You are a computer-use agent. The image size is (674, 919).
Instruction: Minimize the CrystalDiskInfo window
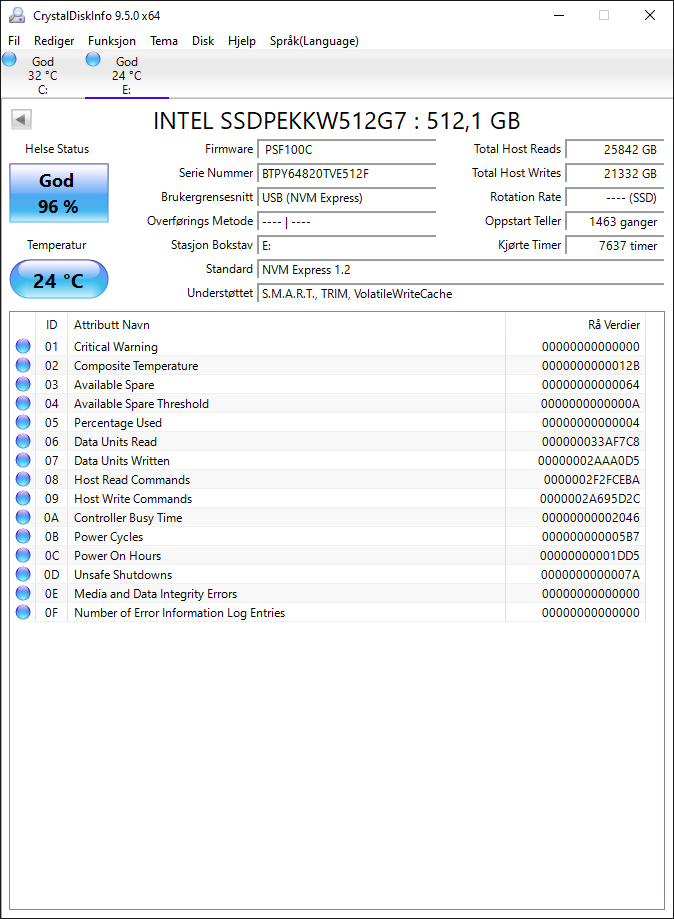click(559, 15)
